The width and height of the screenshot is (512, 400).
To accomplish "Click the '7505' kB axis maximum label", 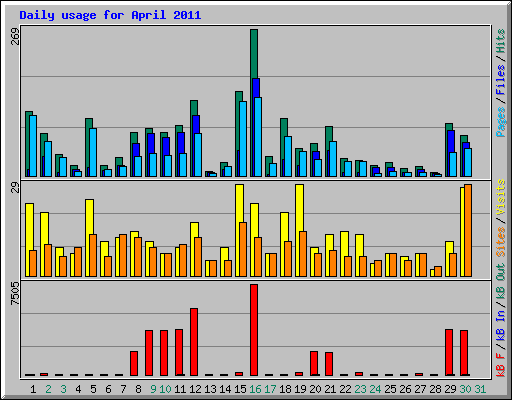I will (x=15, y=293).
